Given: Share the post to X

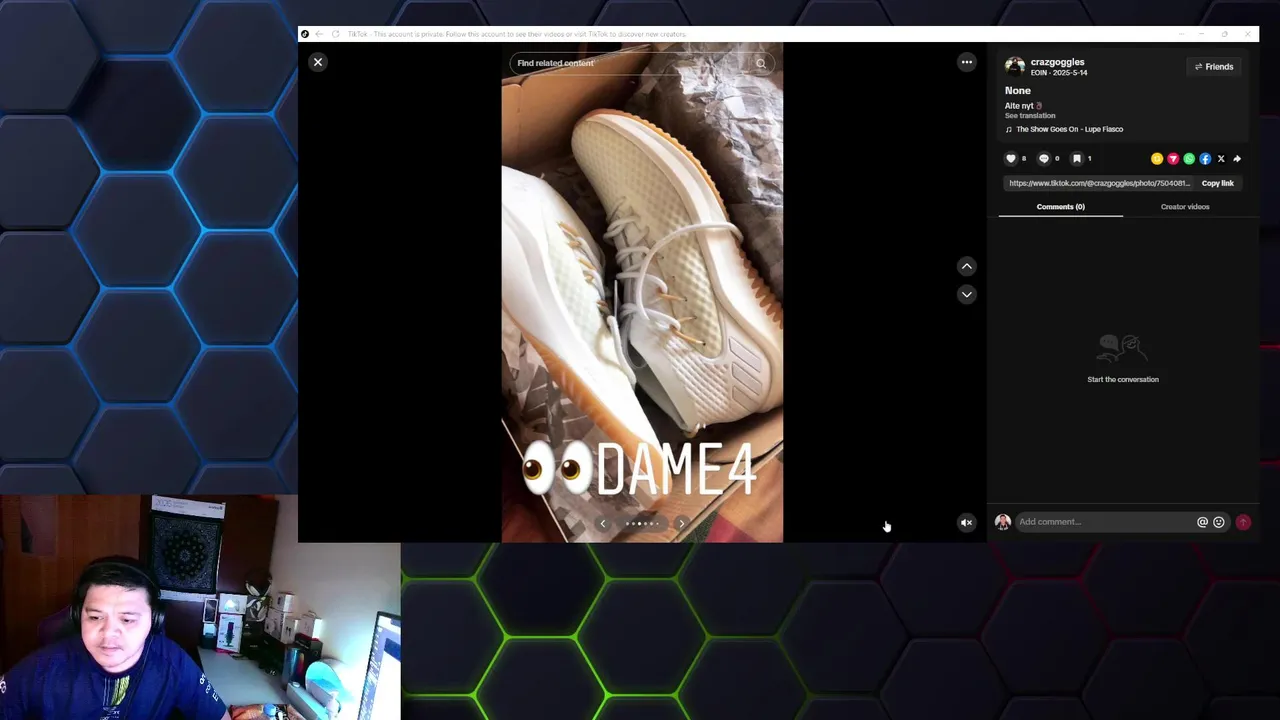Looking at the screenshot, I should (x=1221, y=159).
